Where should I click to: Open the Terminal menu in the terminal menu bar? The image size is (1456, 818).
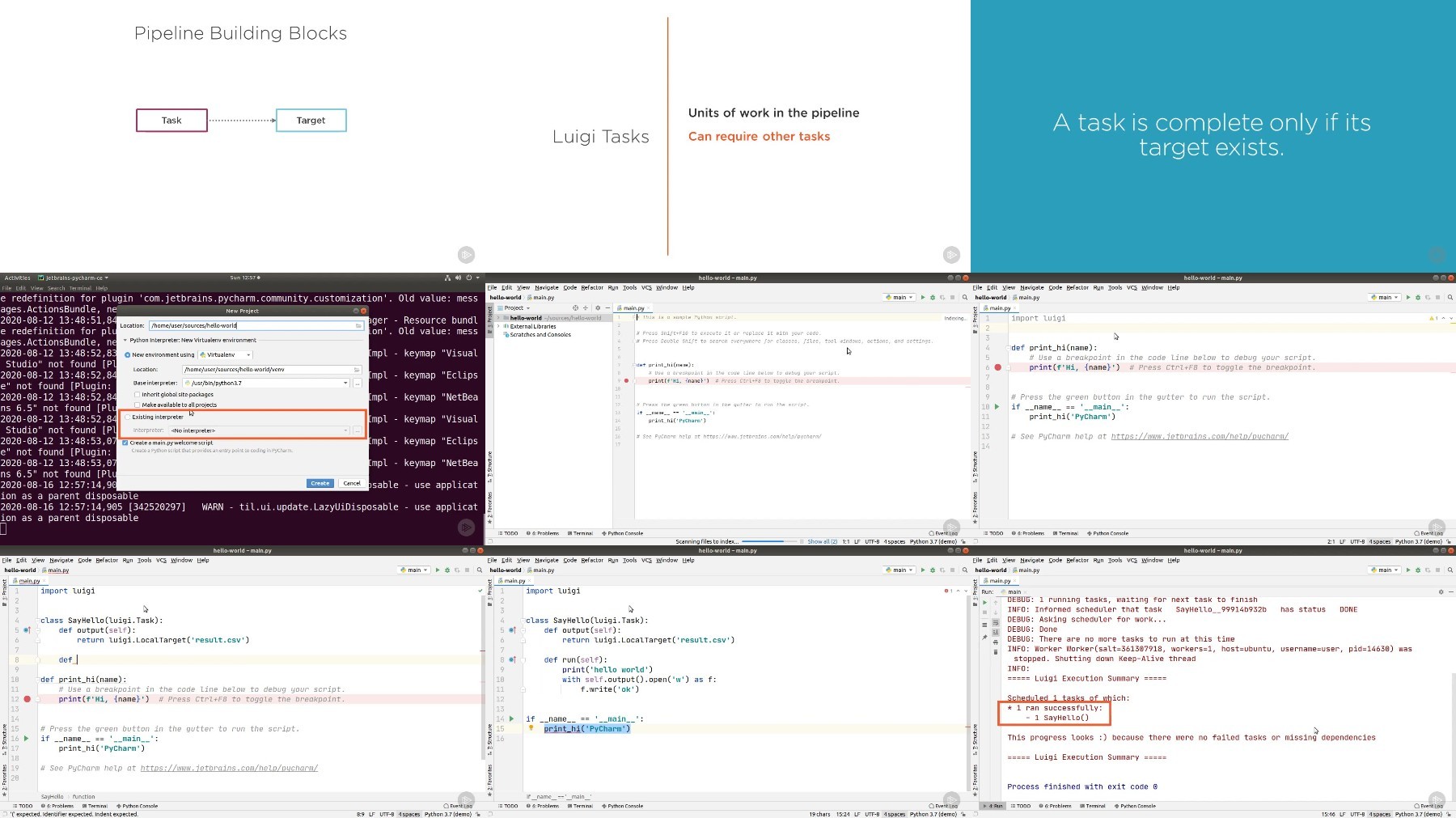80,288
